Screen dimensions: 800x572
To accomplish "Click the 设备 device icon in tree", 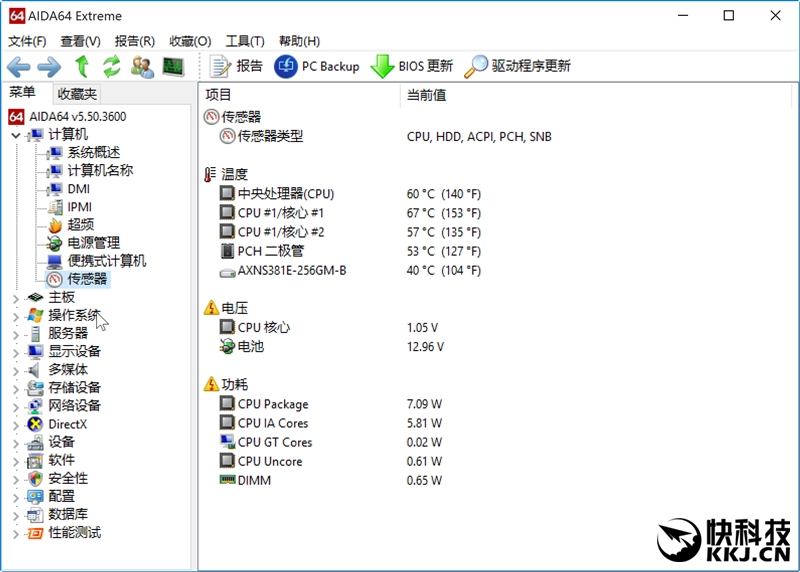I will [x=35, y=442].
